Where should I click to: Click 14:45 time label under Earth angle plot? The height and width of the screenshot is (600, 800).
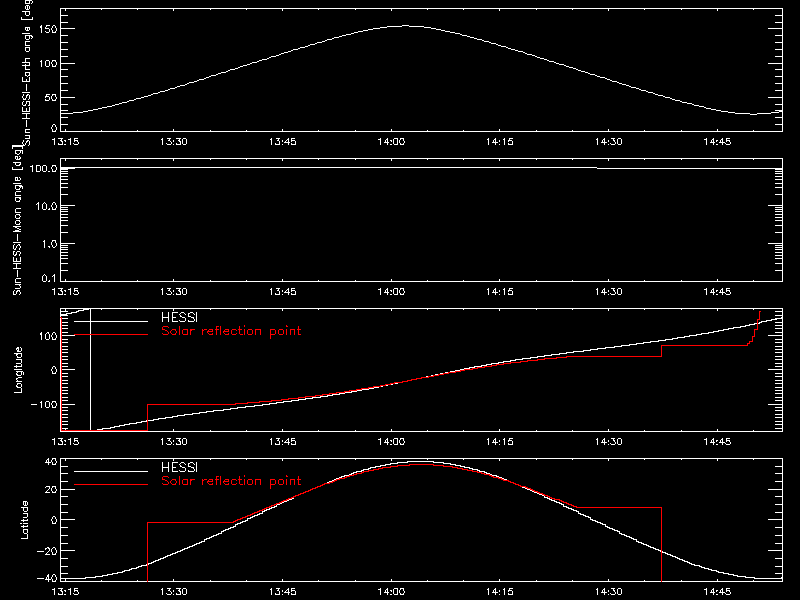717,142
